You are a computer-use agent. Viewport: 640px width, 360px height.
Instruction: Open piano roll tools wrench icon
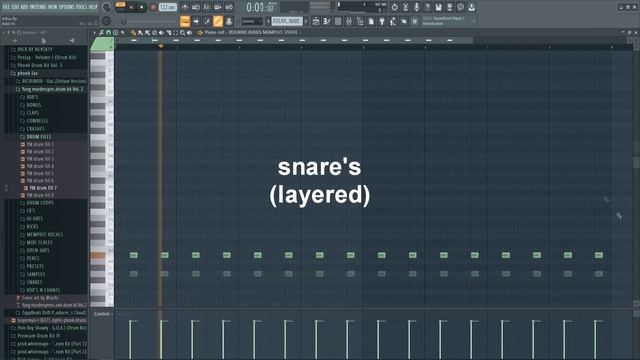pos(102,33)
